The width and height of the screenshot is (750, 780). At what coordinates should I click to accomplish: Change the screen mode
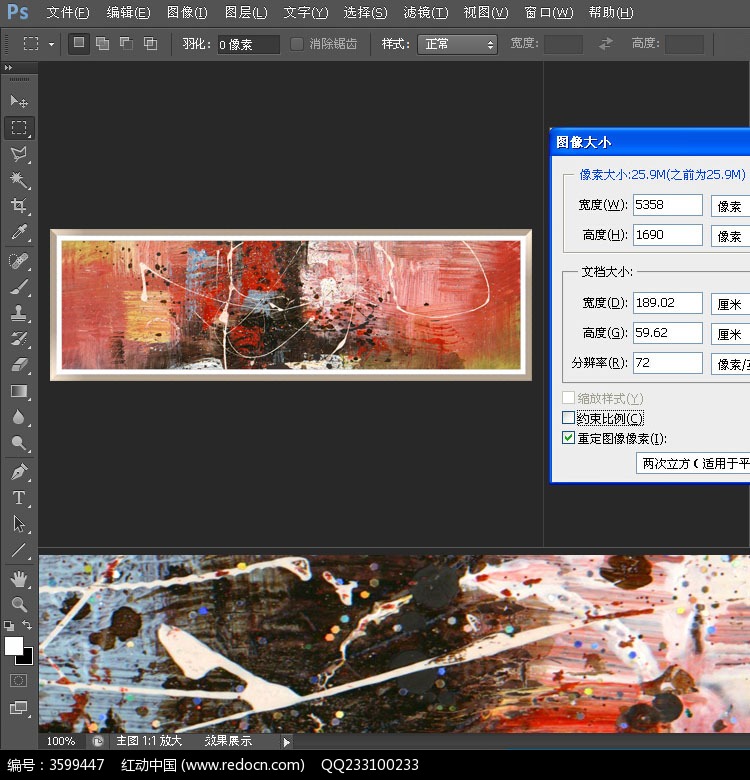(x=18, y=707)
